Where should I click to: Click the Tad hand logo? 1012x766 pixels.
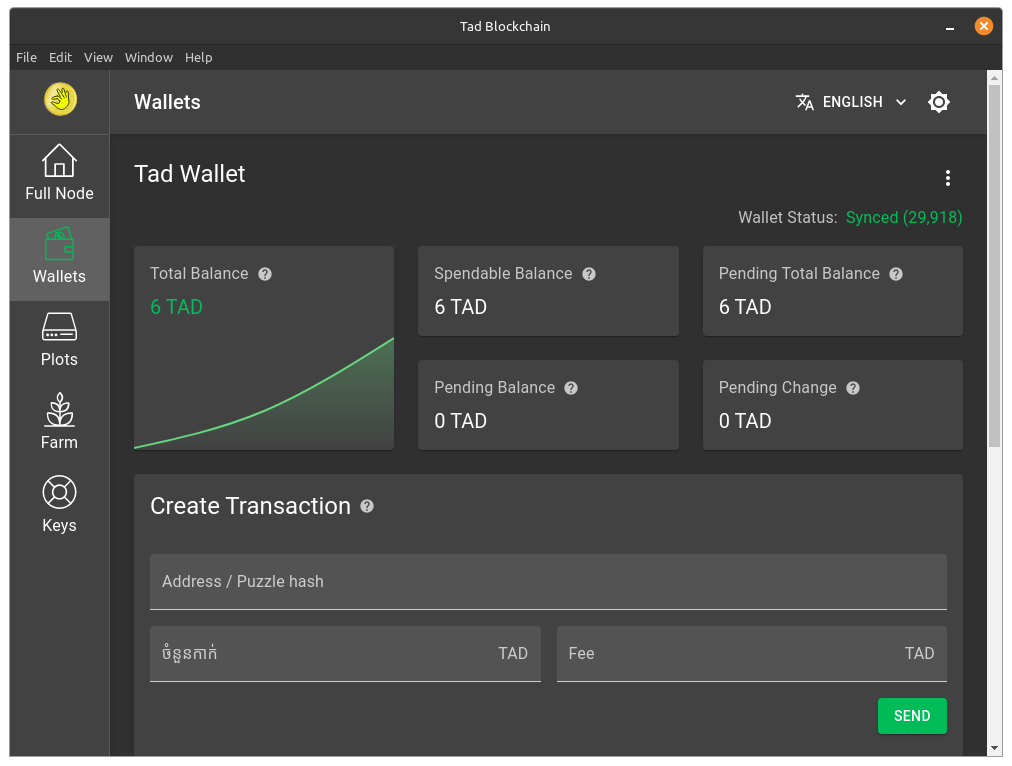(x=60, y=99)
